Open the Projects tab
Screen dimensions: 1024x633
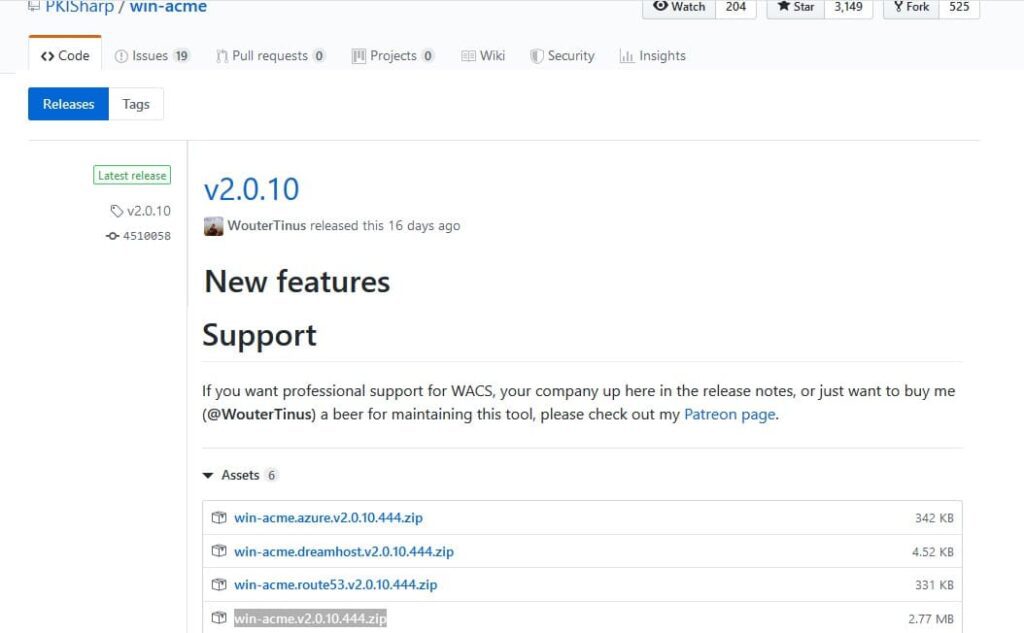(393, 56)
